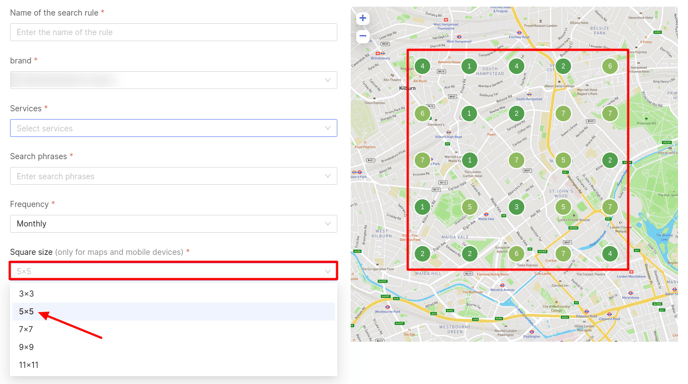This screenshot has height=384, width=688.
Task: Zoom in on the map with plus button
Action: 362,18
